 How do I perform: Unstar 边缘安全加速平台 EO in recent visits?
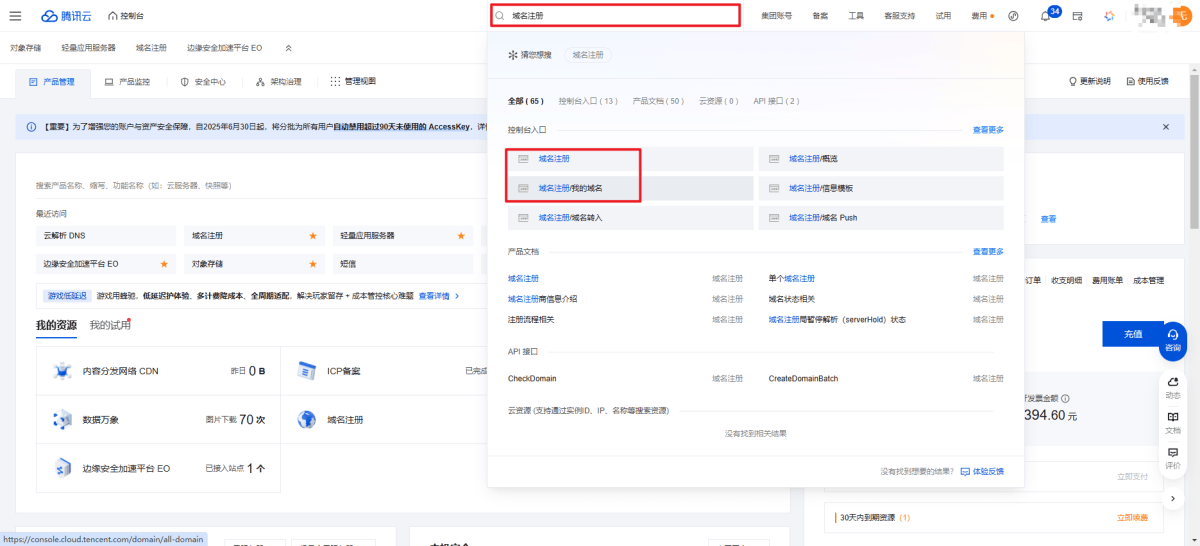point(164,264)
